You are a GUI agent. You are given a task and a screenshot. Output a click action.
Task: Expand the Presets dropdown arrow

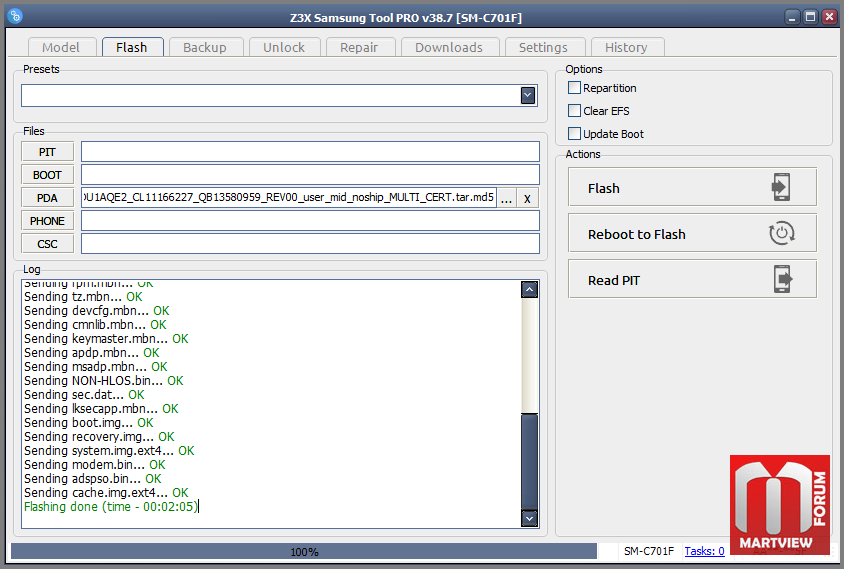tap(528, 96)
